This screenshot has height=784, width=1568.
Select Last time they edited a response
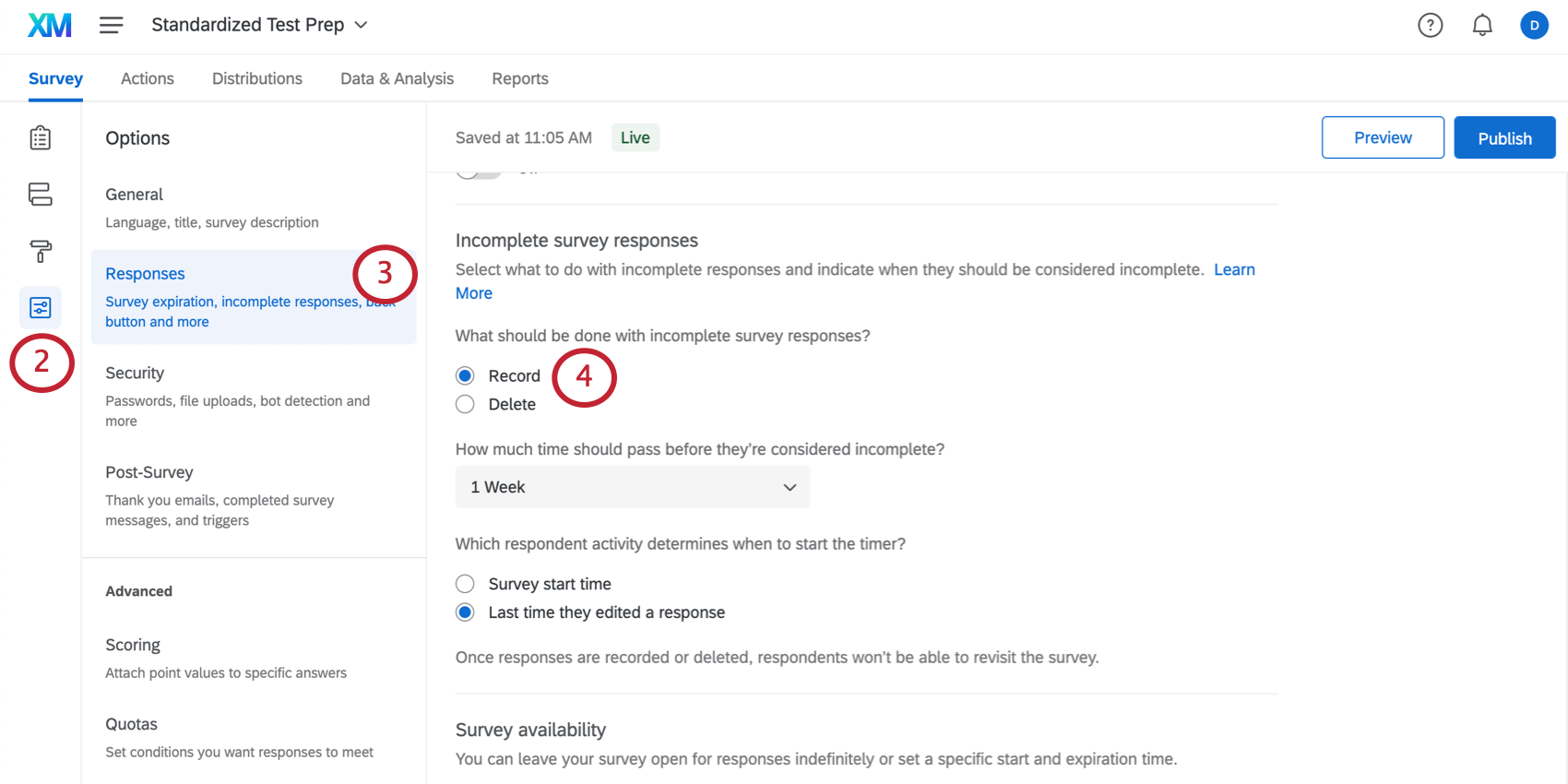pos(466,612)
